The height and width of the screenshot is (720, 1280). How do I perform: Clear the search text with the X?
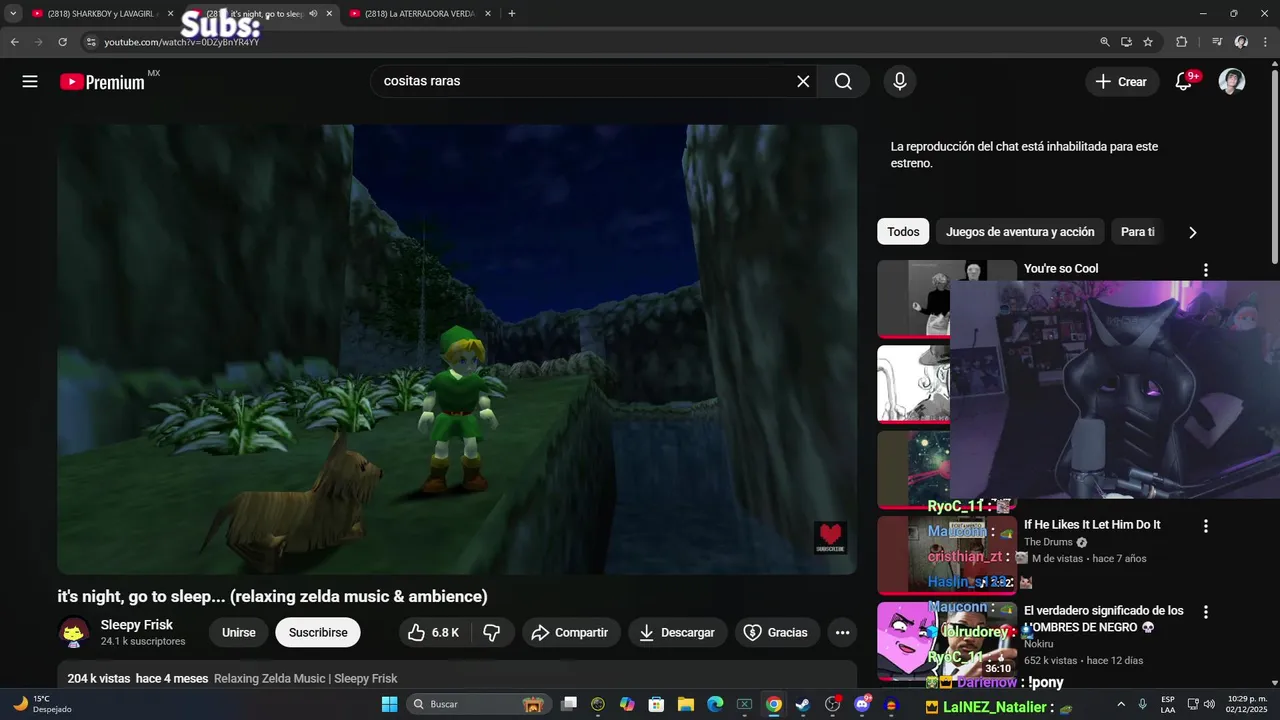coord(803,82)
